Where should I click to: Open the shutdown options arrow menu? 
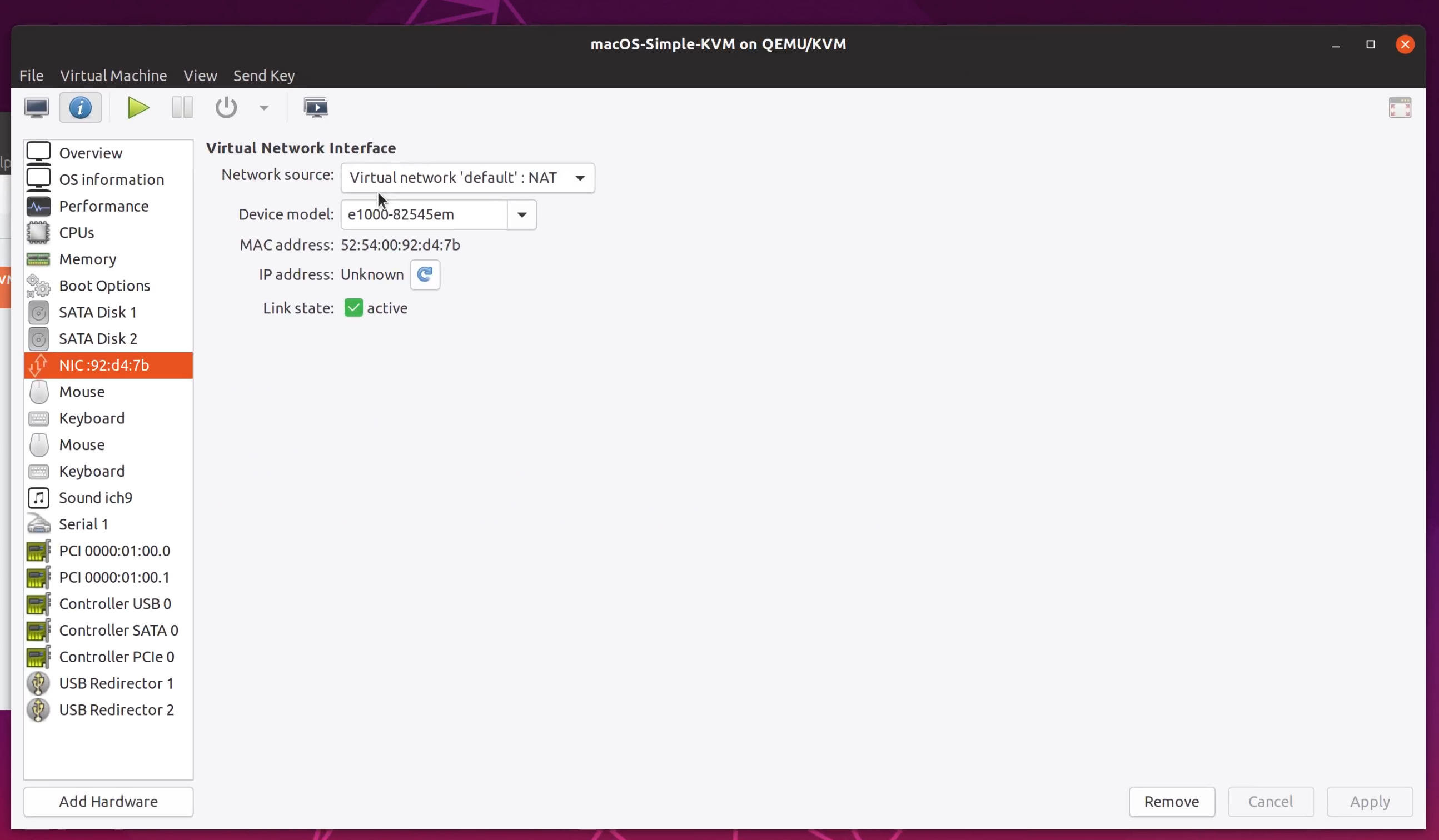[x=264, y=107]
